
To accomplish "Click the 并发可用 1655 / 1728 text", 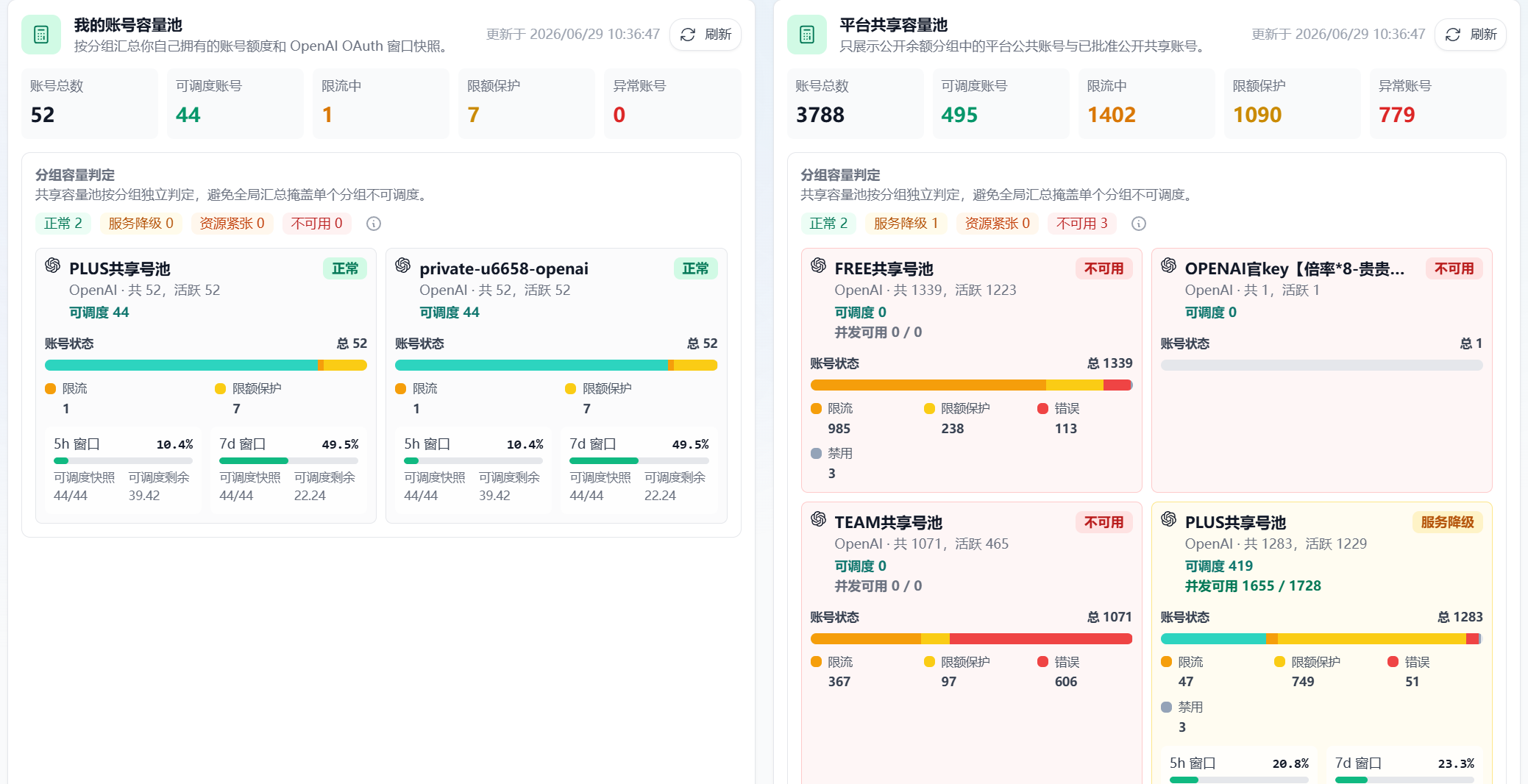I will click(x=1253, y=586).
